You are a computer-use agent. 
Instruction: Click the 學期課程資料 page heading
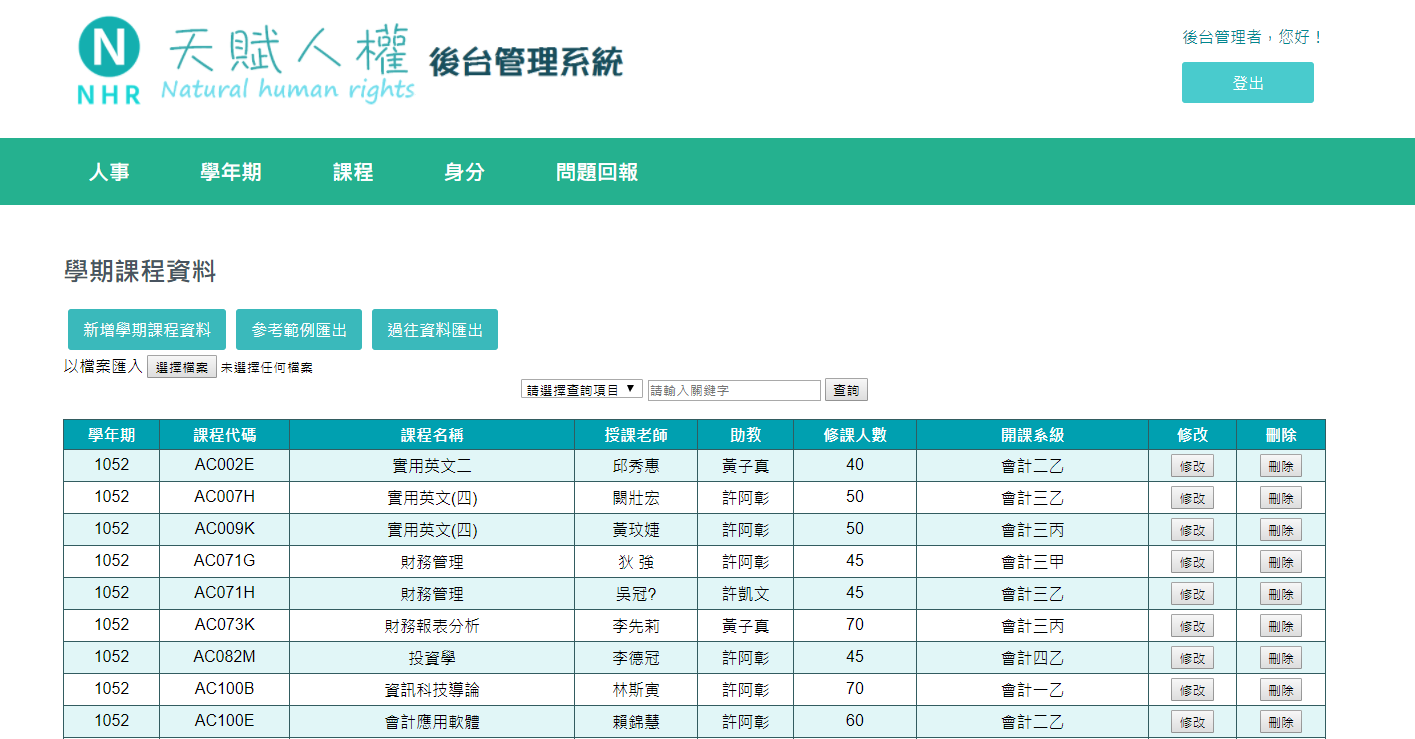[140, 271]
